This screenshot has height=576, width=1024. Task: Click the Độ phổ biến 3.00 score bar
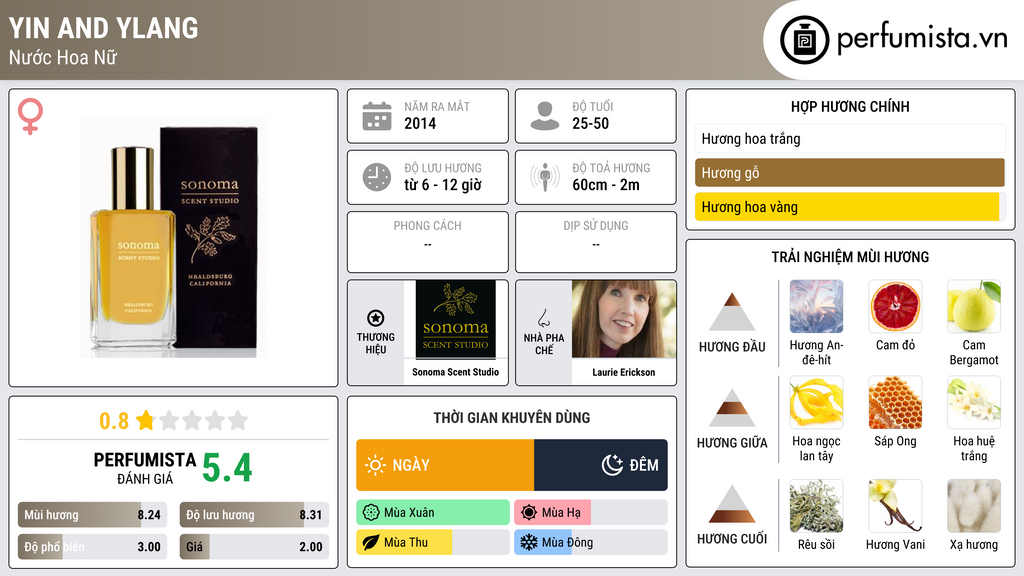[92, 547]
